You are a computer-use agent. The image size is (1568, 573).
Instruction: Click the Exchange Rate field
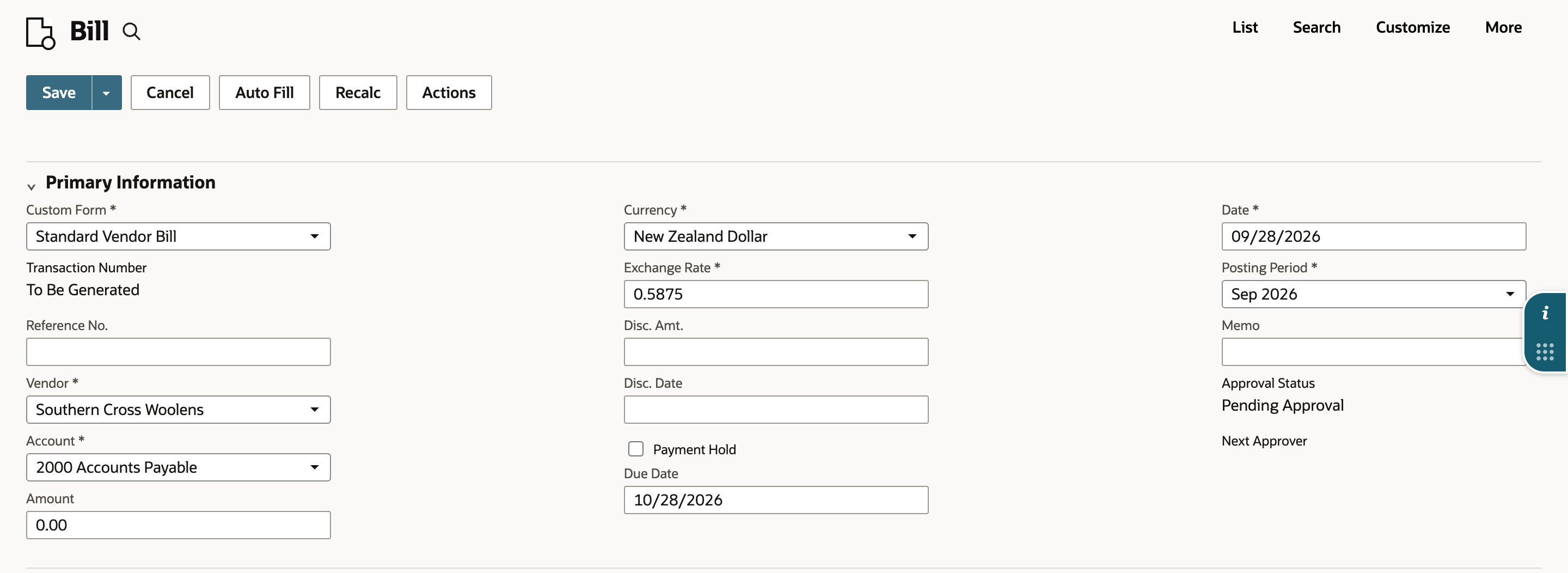[x=775, y=294]
